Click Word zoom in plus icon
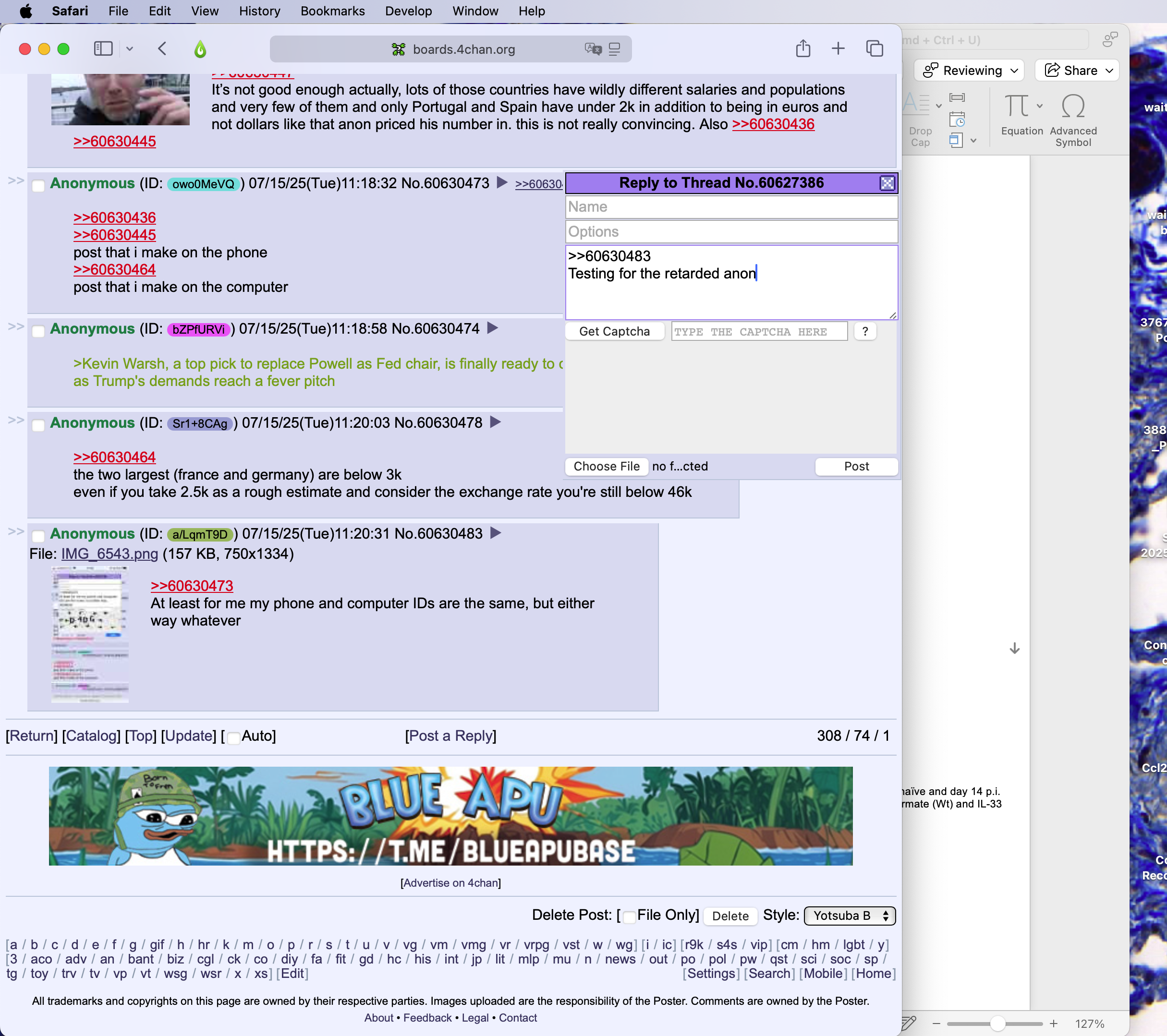This screenshot has width=1167, height=1036. (x=1053, y=1024)
